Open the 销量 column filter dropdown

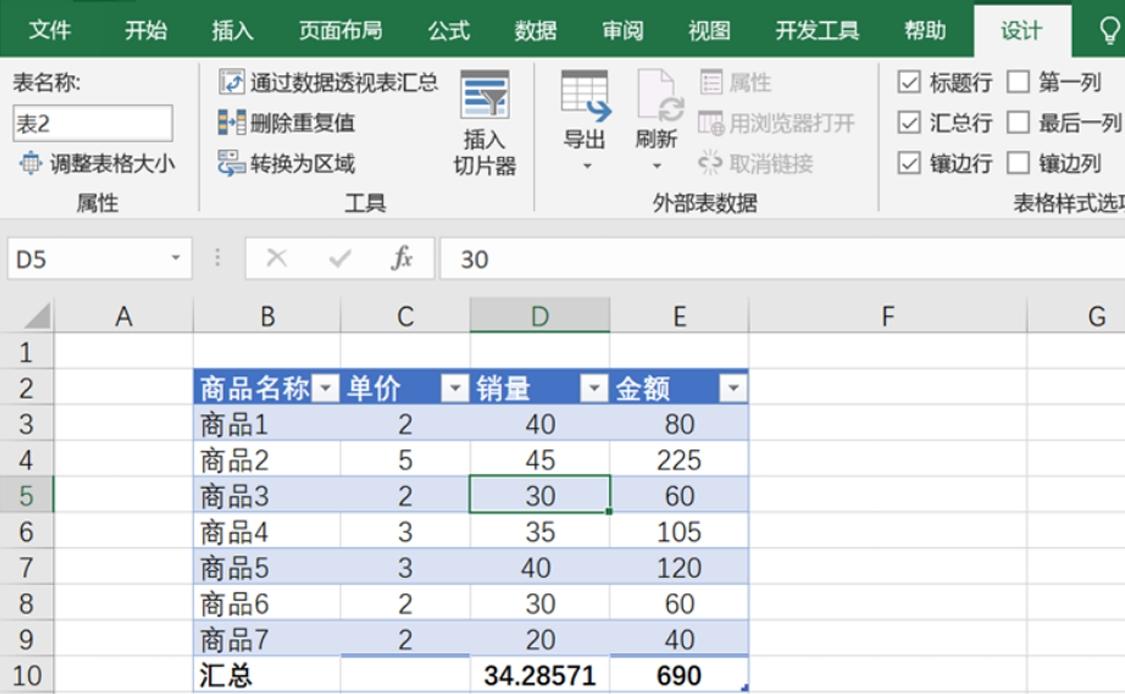click(x=594, y=389)
